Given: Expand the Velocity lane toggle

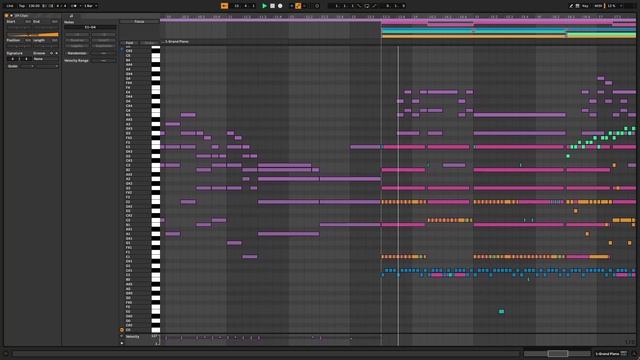Looking at the screenshot, I should 122,336.
